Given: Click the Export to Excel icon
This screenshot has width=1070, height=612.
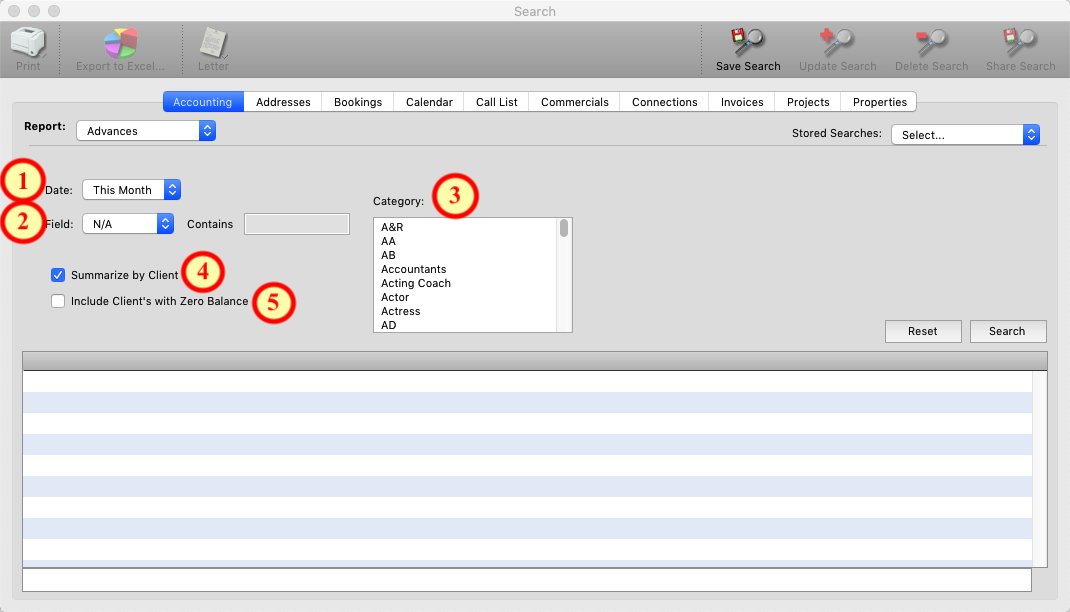Looking at the screenshot, I should click(121, 43).
